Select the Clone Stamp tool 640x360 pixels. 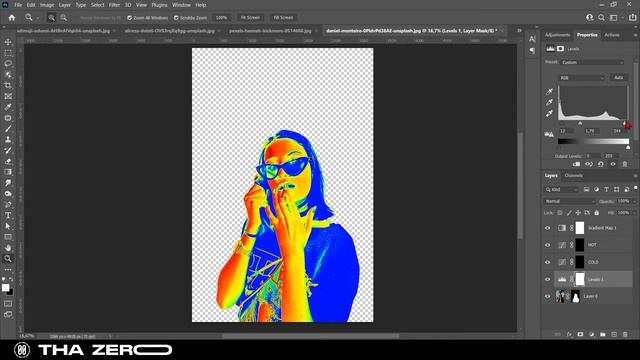tap(8, 139)
